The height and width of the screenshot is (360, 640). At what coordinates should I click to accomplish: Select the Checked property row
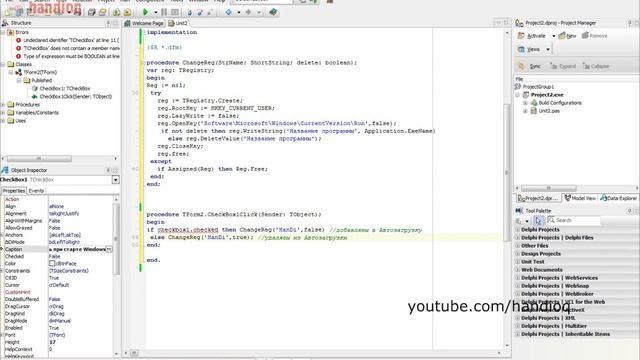pos(57,256)
